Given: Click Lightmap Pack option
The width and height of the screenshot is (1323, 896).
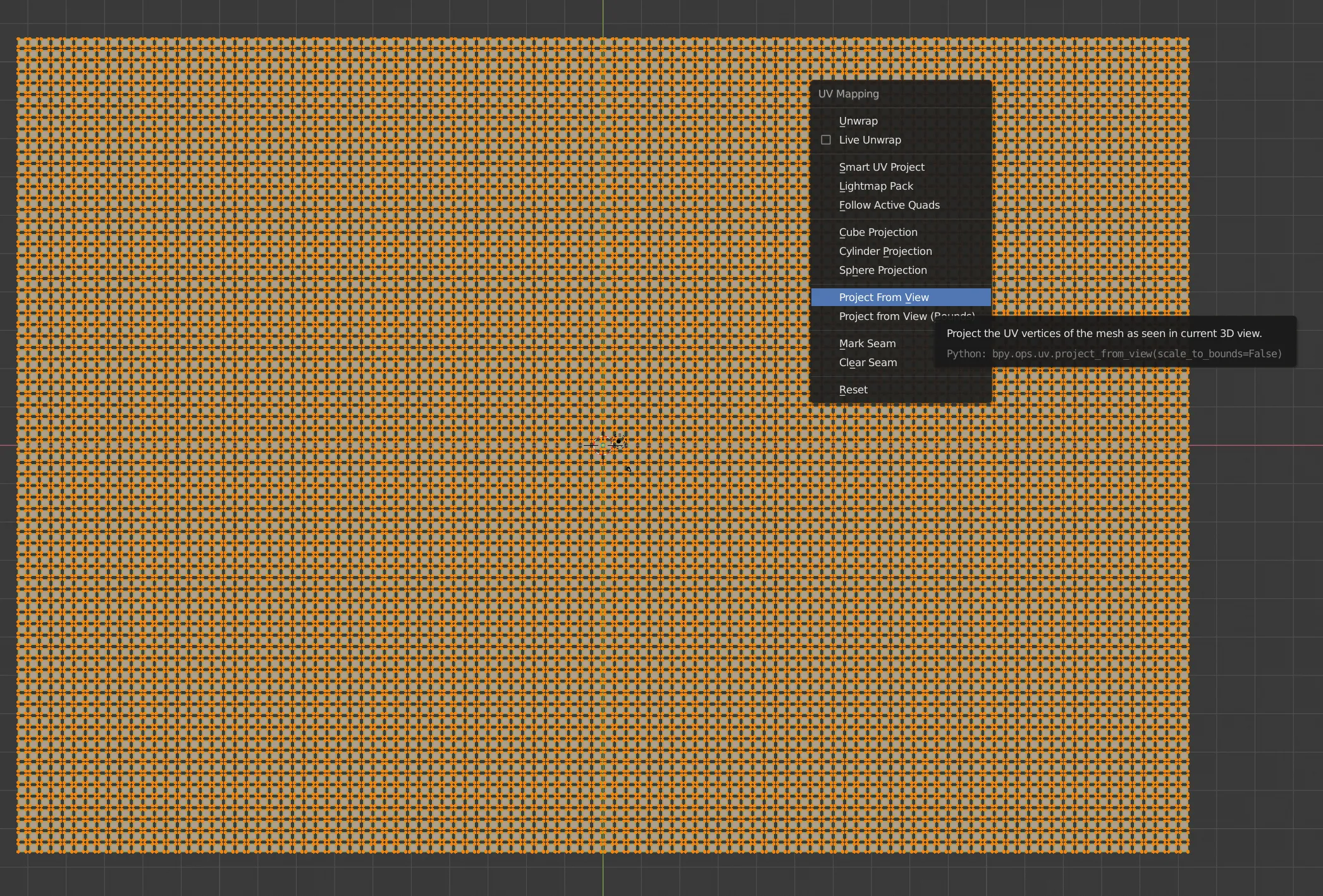Looking at the screenshot, I should (876, 186).
